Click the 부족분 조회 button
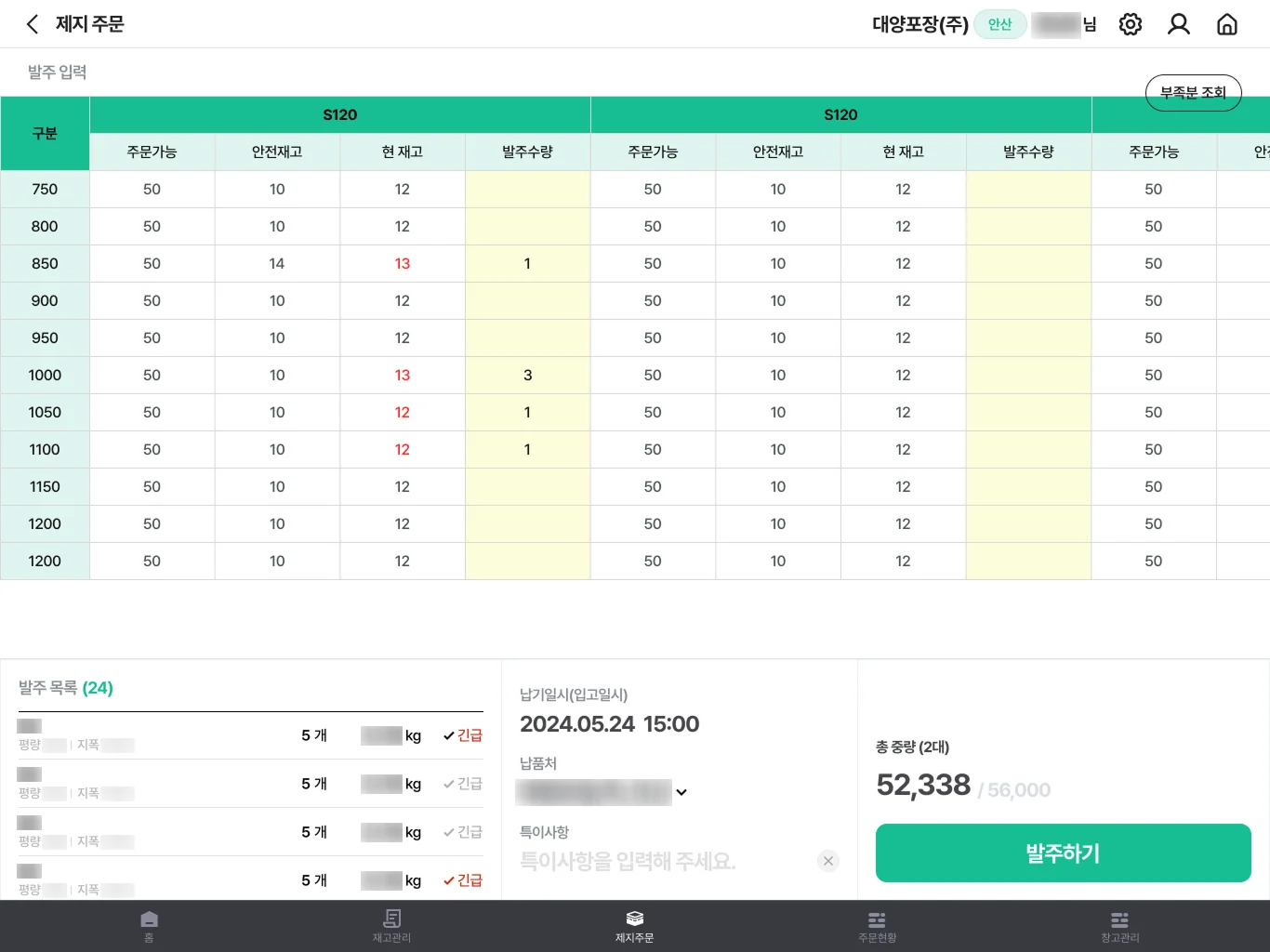 tap(1194, 93)
